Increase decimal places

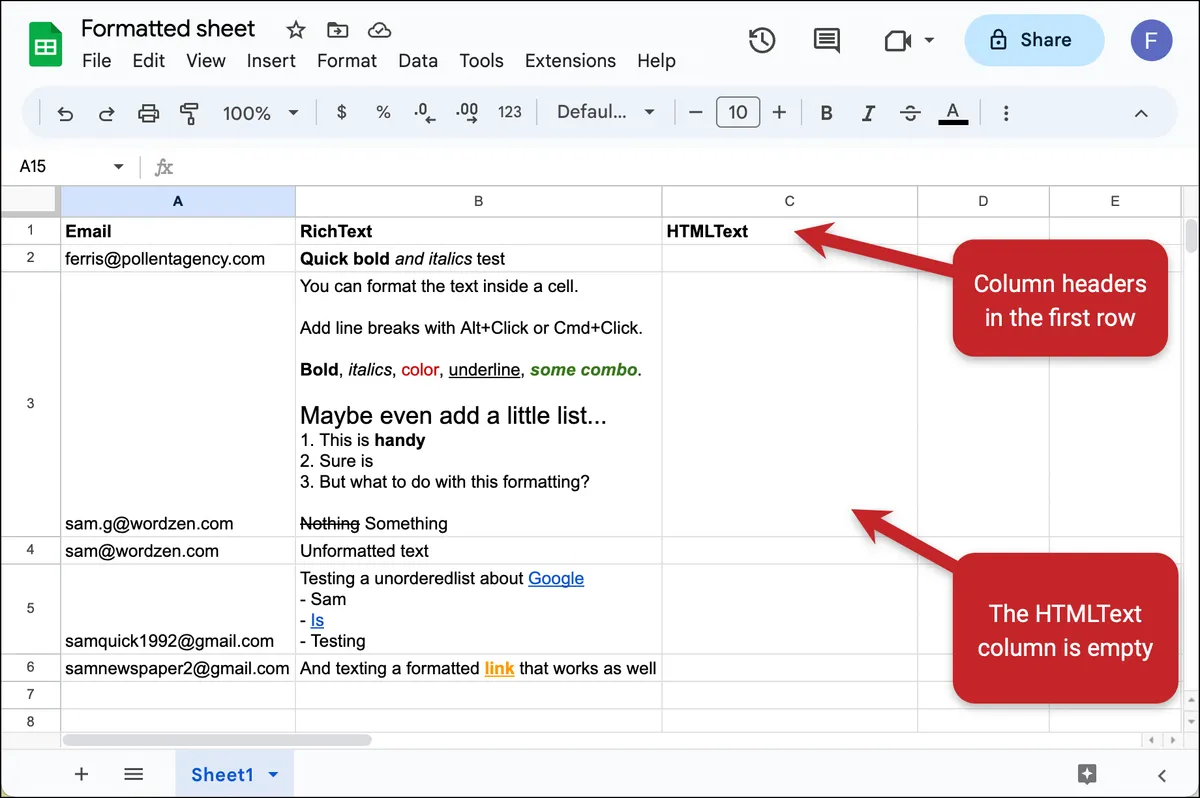pyautogui.click(x=467, y=113)
